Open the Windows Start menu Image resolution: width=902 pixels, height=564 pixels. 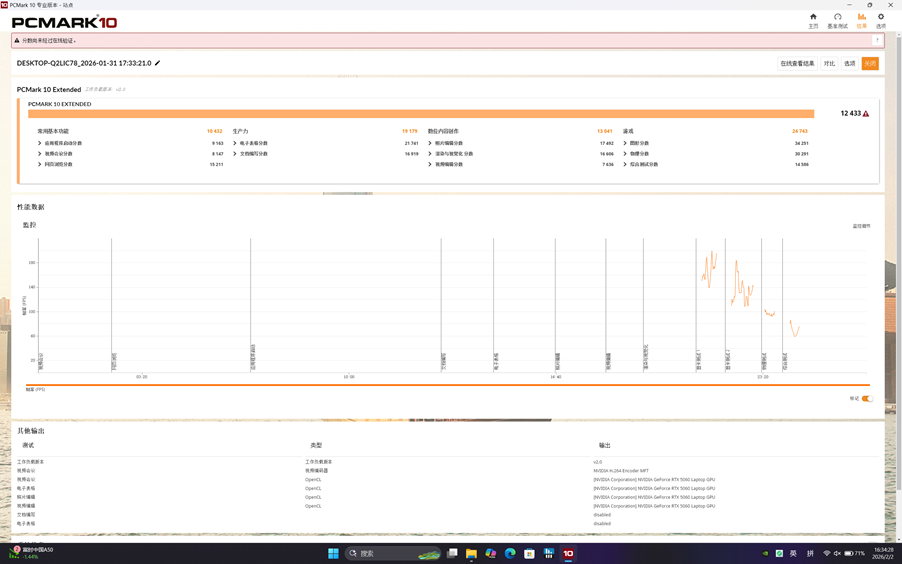[333, 553]
